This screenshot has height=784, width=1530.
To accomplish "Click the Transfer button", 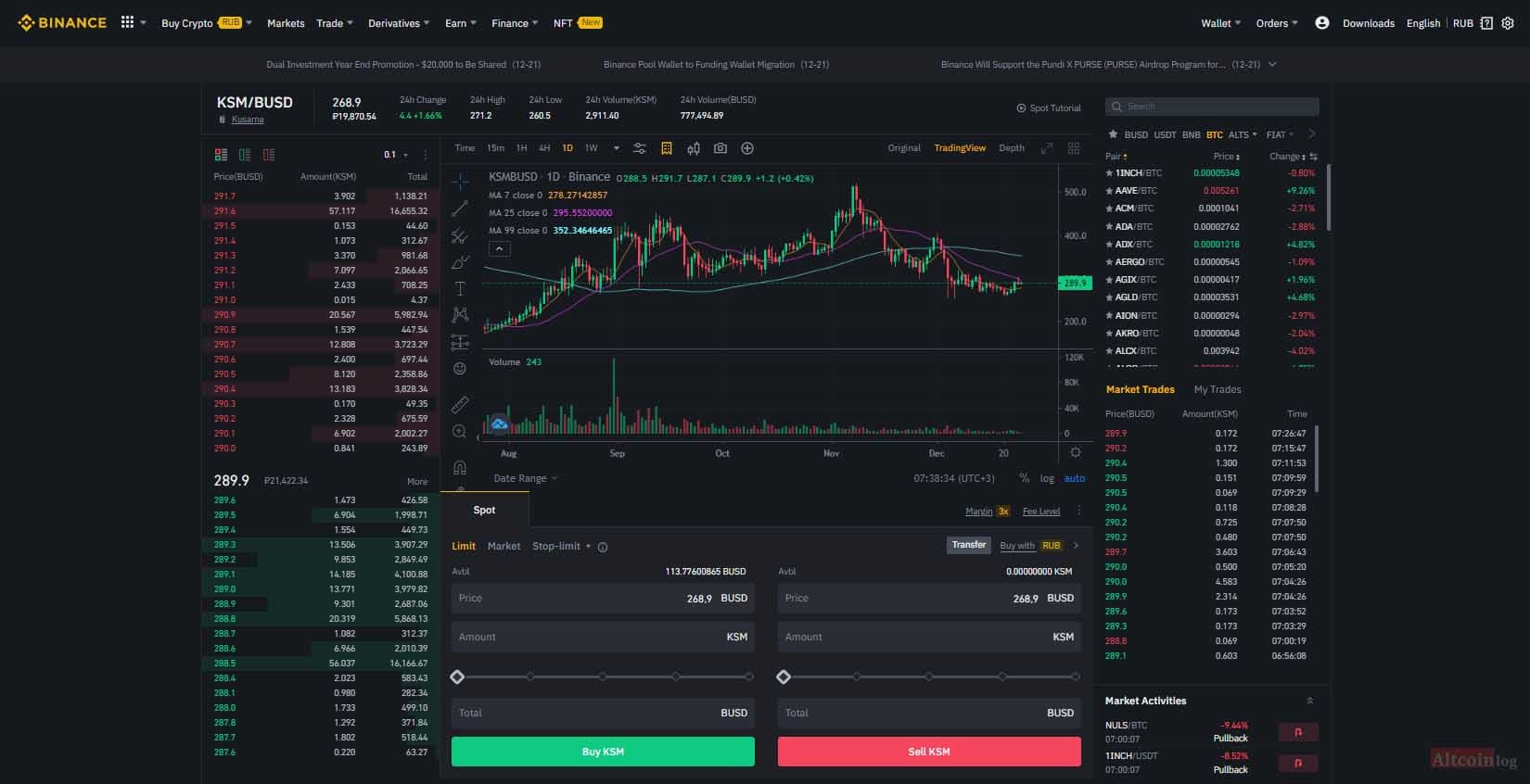I will click(x=969, y=545).
